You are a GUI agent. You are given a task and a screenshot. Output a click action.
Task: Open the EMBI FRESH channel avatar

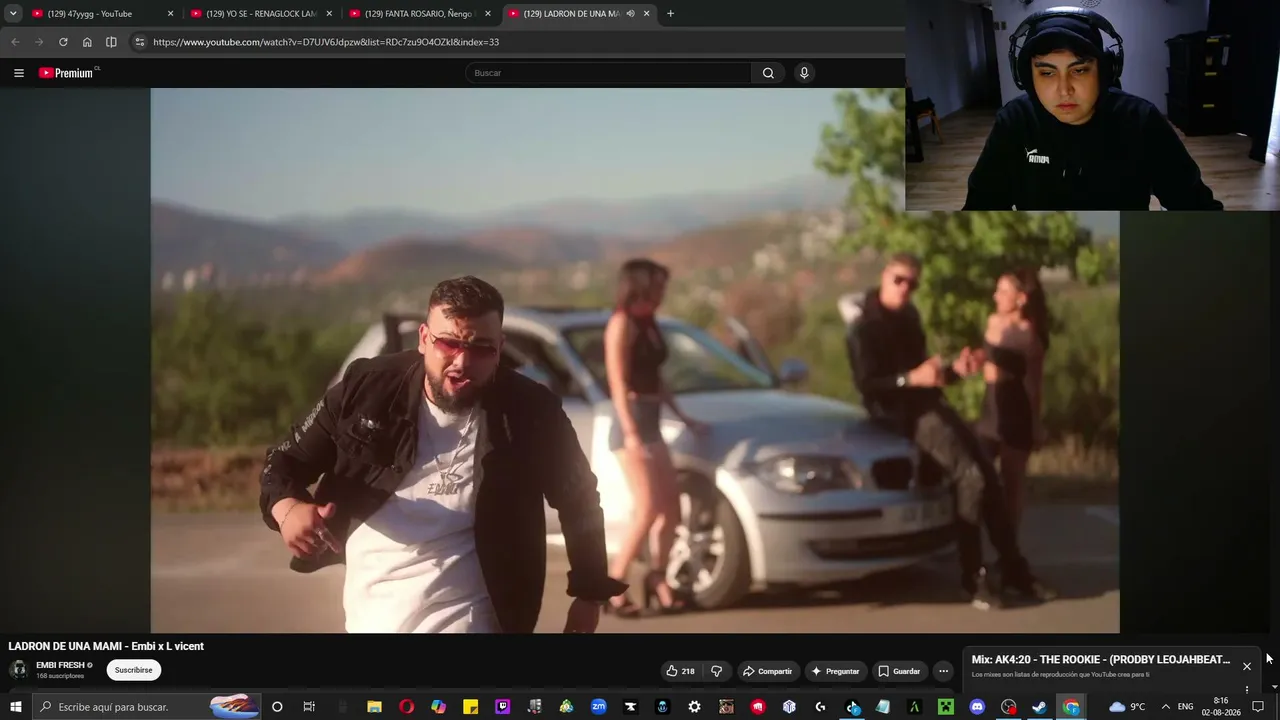tap(19, 670)
